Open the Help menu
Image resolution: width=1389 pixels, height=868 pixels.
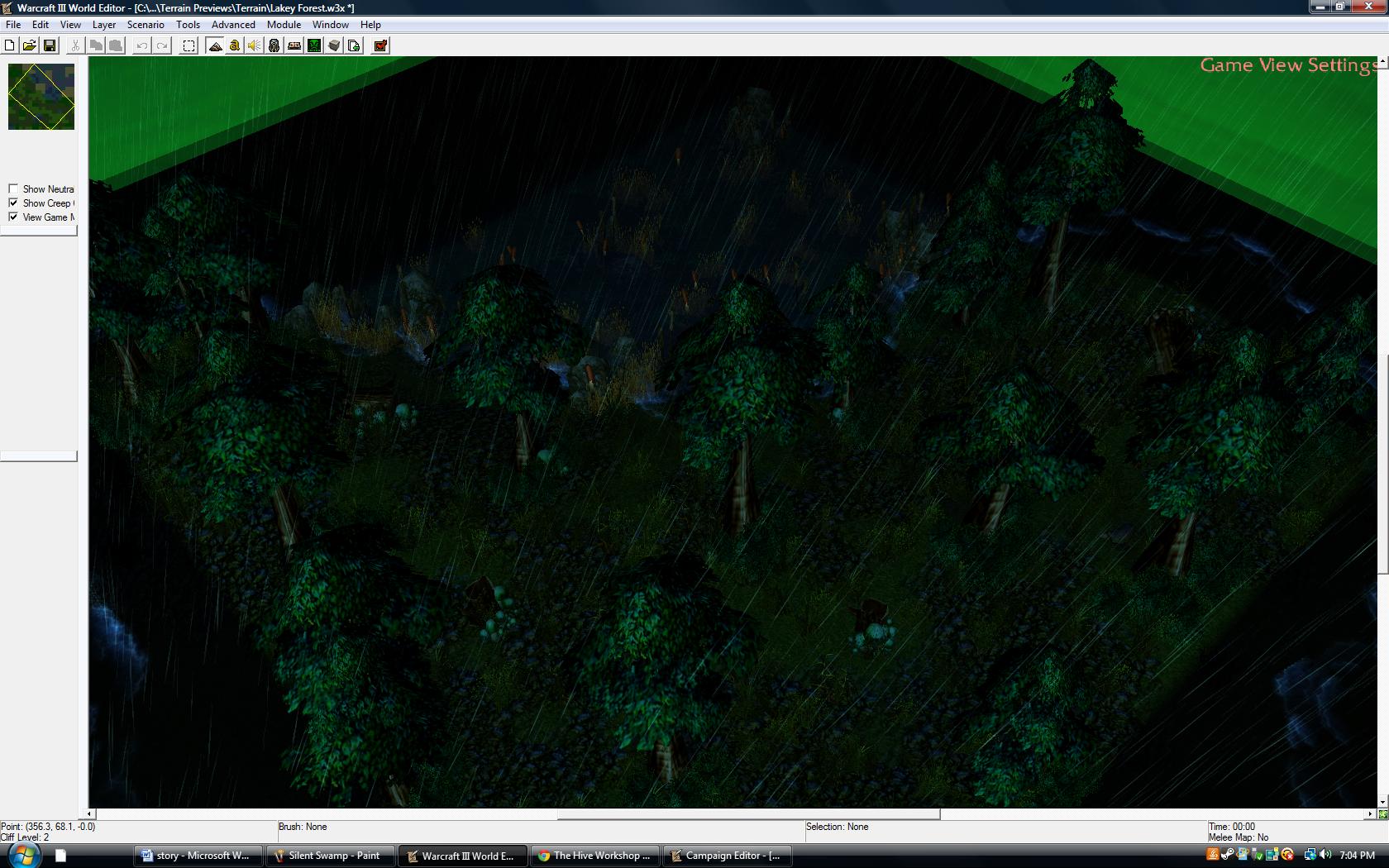point(370,25)
